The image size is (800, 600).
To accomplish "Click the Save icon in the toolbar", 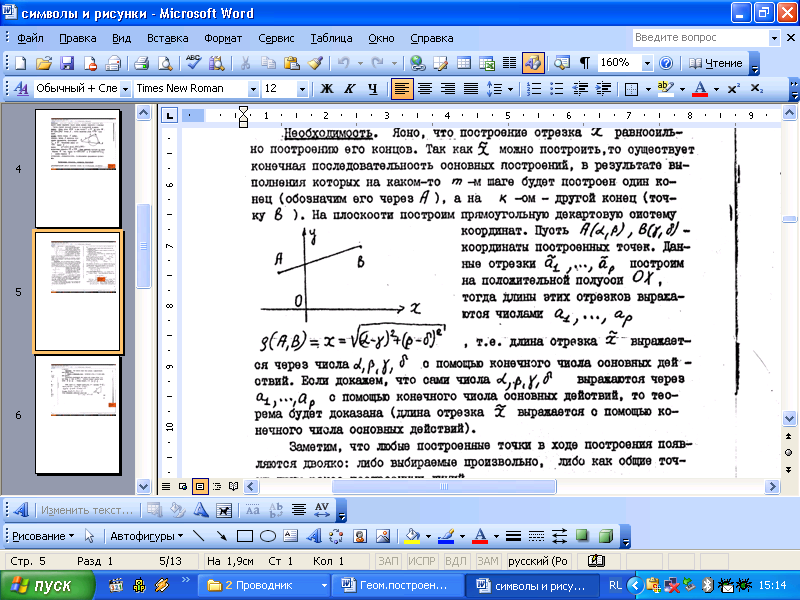I will tap(66, 63).
